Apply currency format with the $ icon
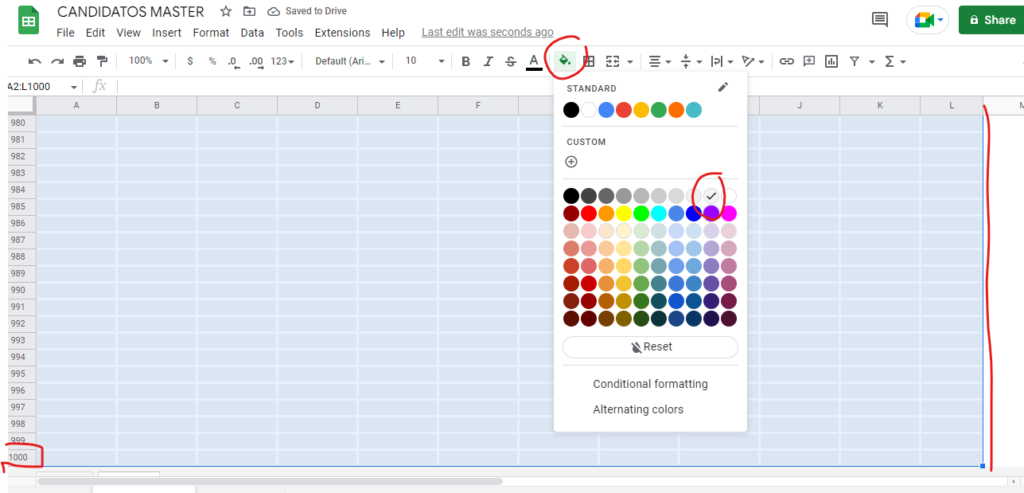This screenshot has height=493, width=1024. point(190,61)
